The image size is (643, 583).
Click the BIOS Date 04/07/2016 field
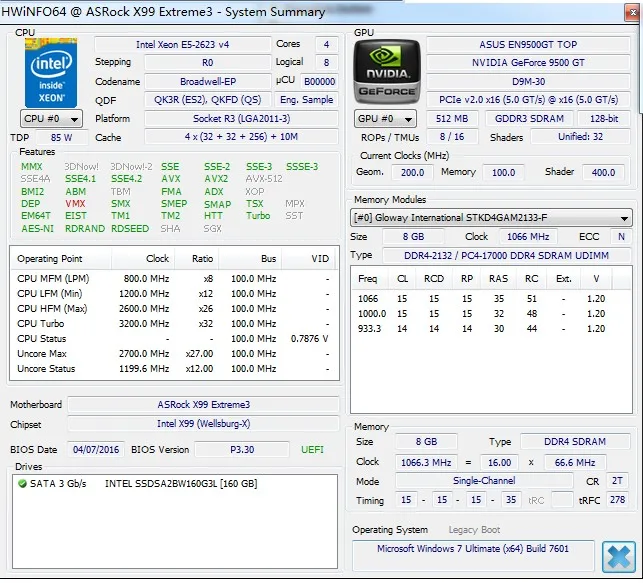point(96,450)
